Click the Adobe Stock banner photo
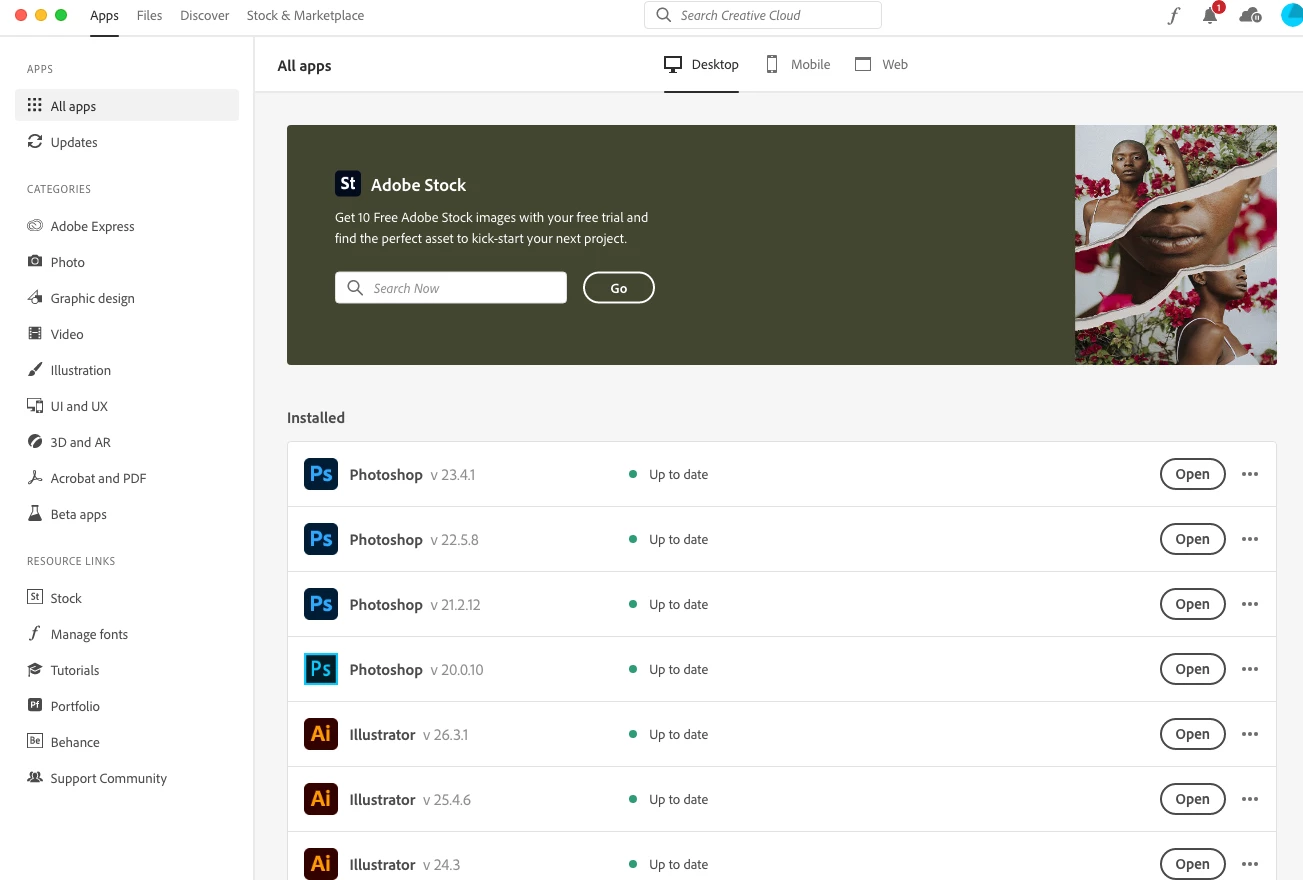 [1176, 245]
